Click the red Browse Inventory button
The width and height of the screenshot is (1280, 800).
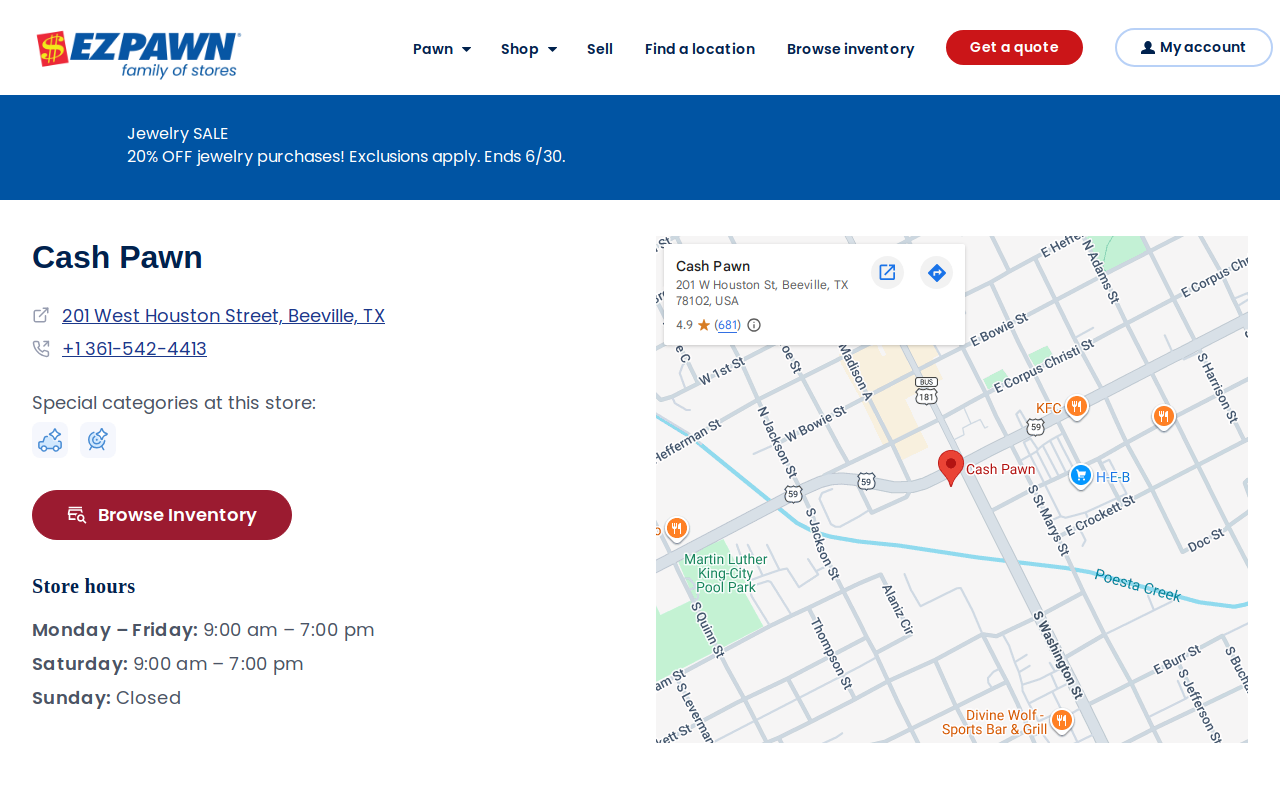point(162,515)
